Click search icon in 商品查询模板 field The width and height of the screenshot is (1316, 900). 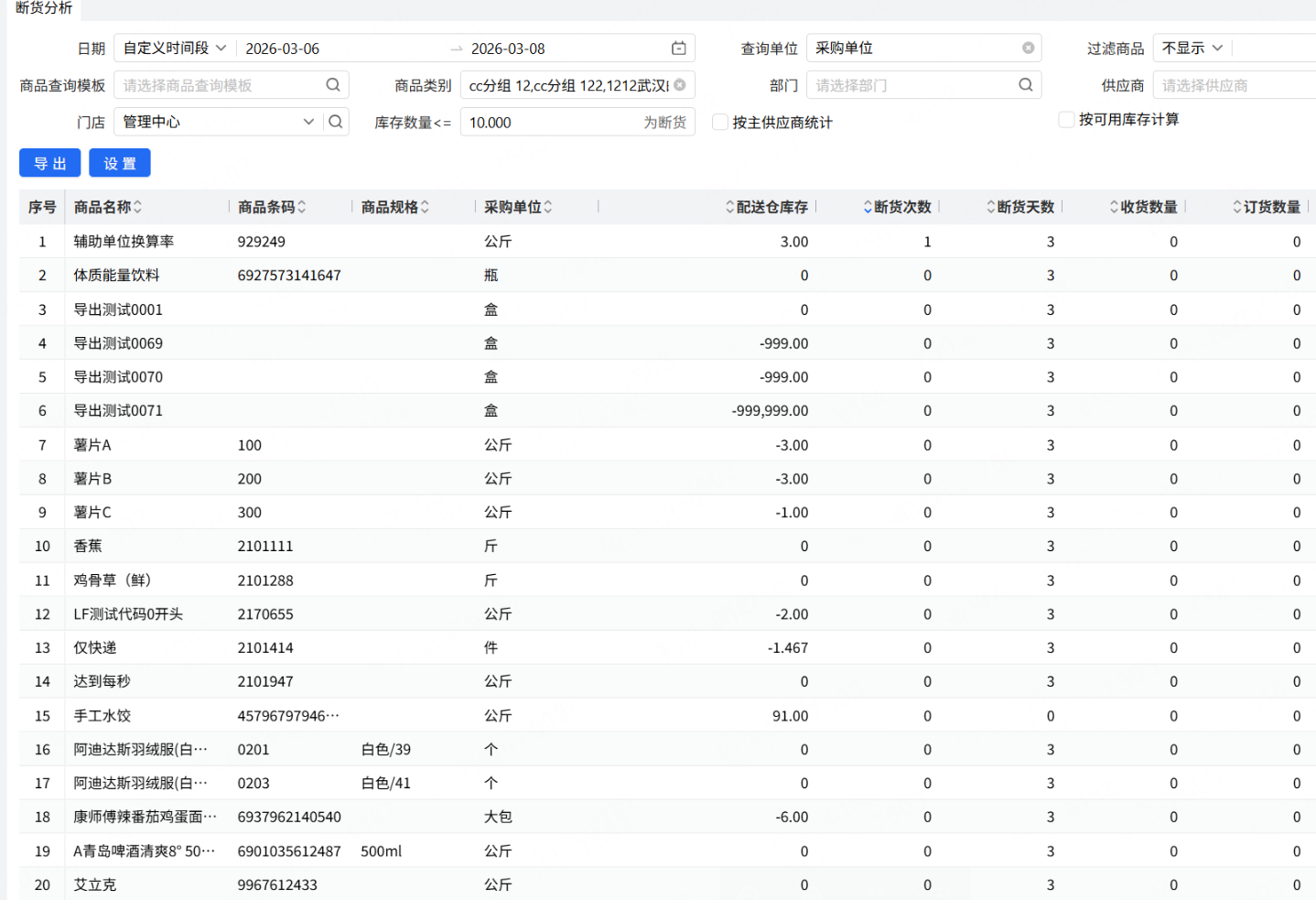pos(333,85)
